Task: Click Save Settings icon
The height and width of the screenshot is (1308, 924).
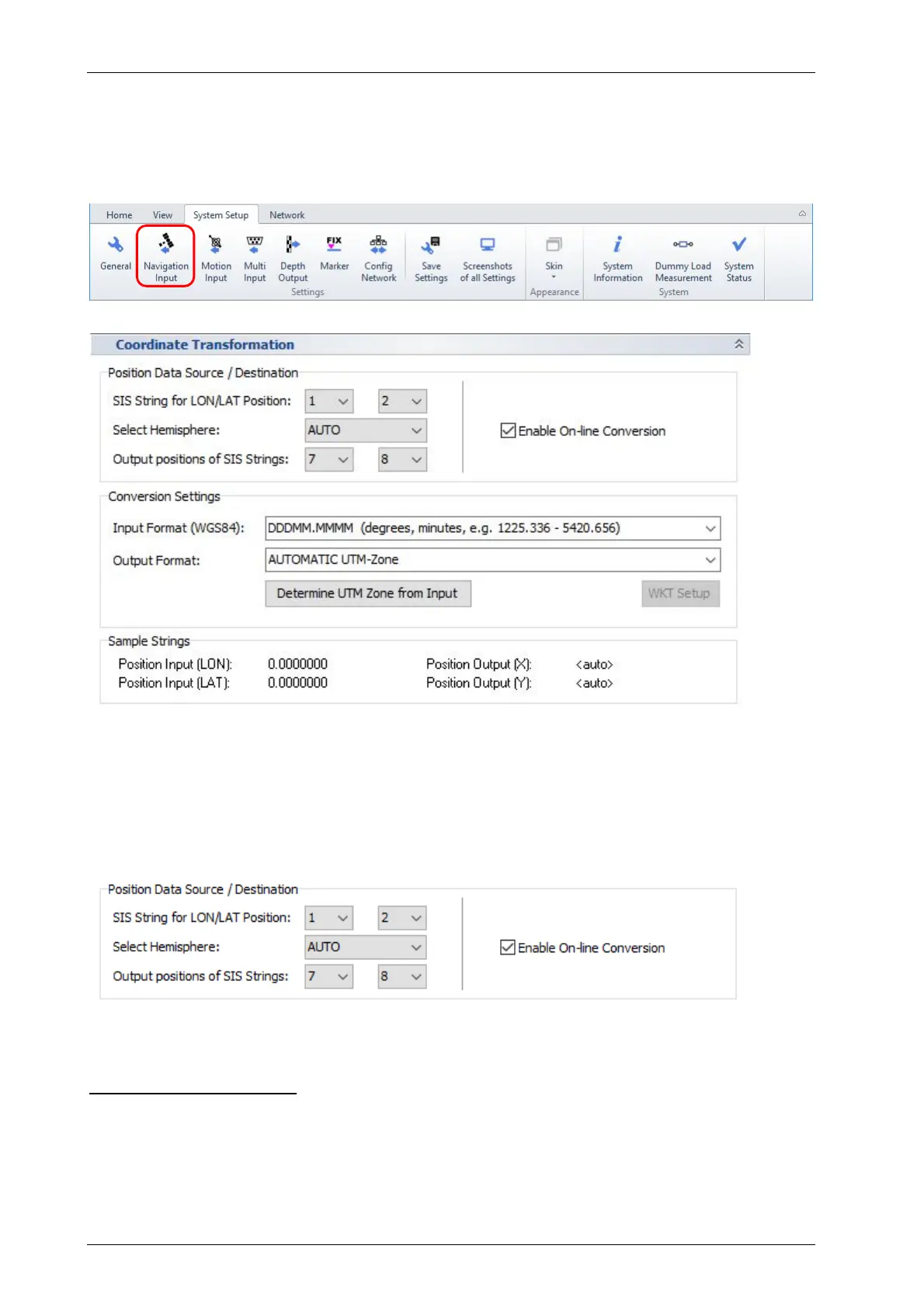Action: (431, 259)
